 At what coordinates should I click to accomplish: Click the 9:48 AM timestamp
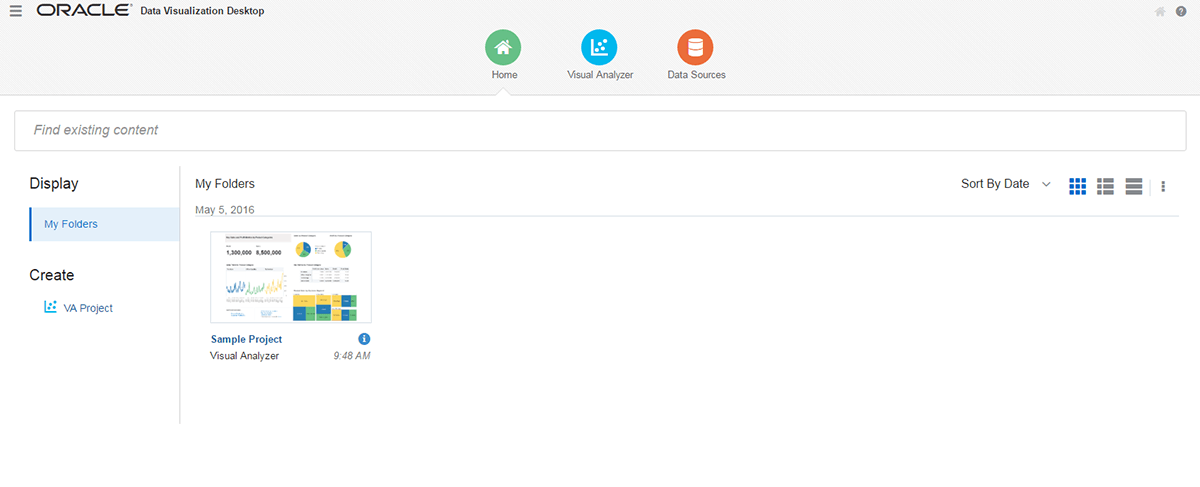[351, 355]
